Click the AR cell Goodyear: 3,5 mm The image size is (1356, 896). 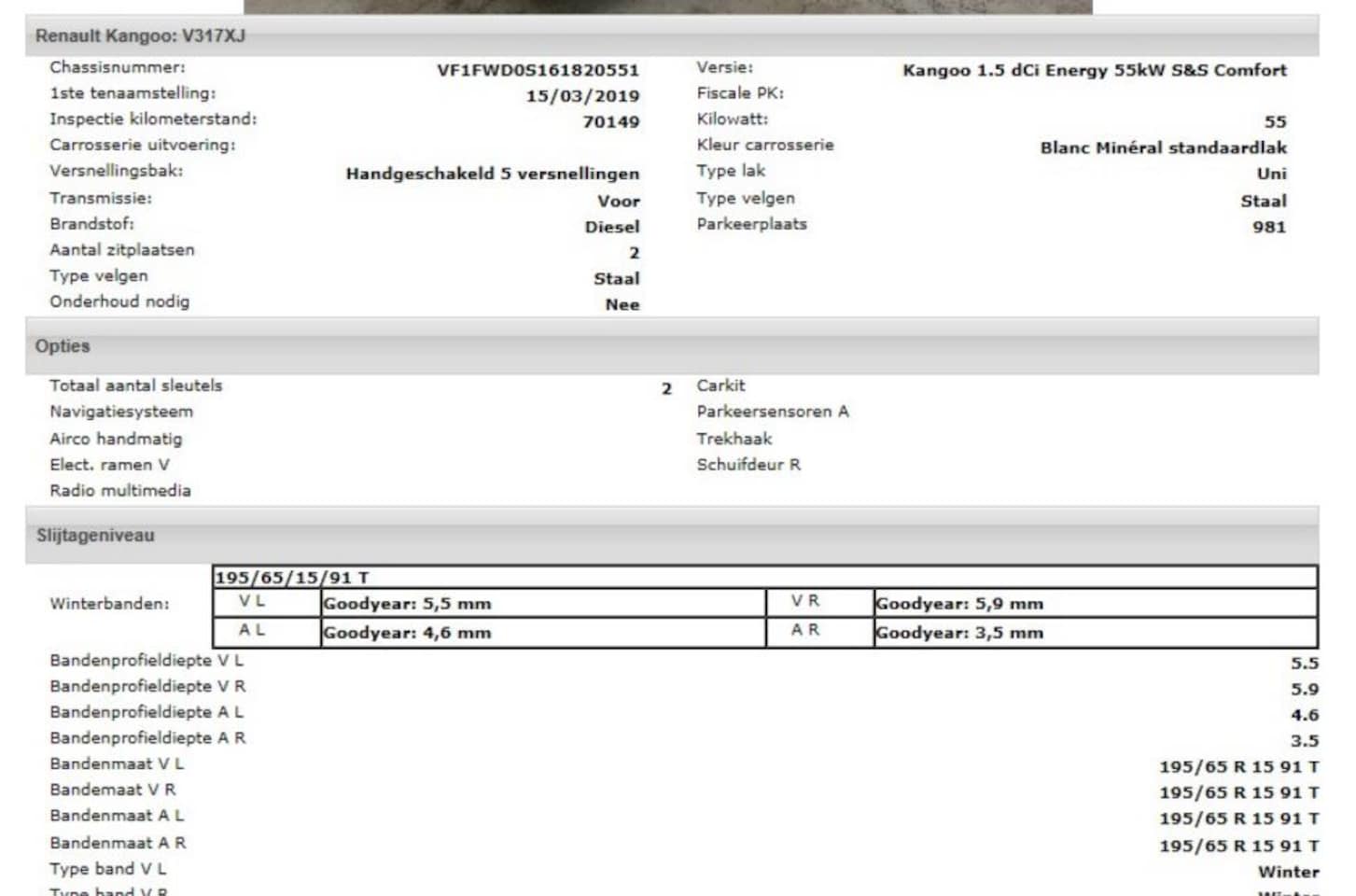958,633
